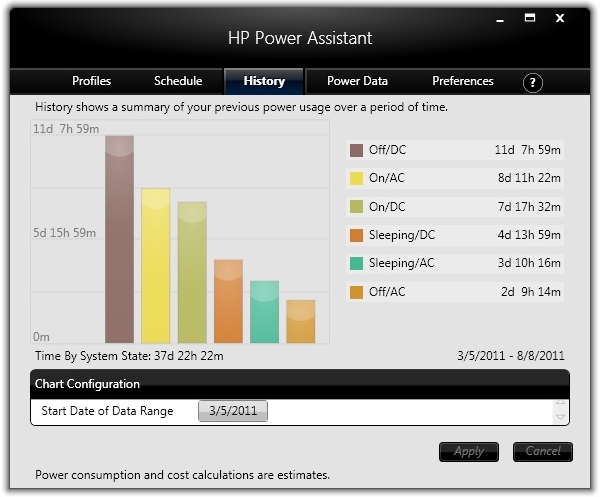The image size is (600, 497).
Task: Open the Power Data tab
Action: pyautogui.click(x=357, y=81)
